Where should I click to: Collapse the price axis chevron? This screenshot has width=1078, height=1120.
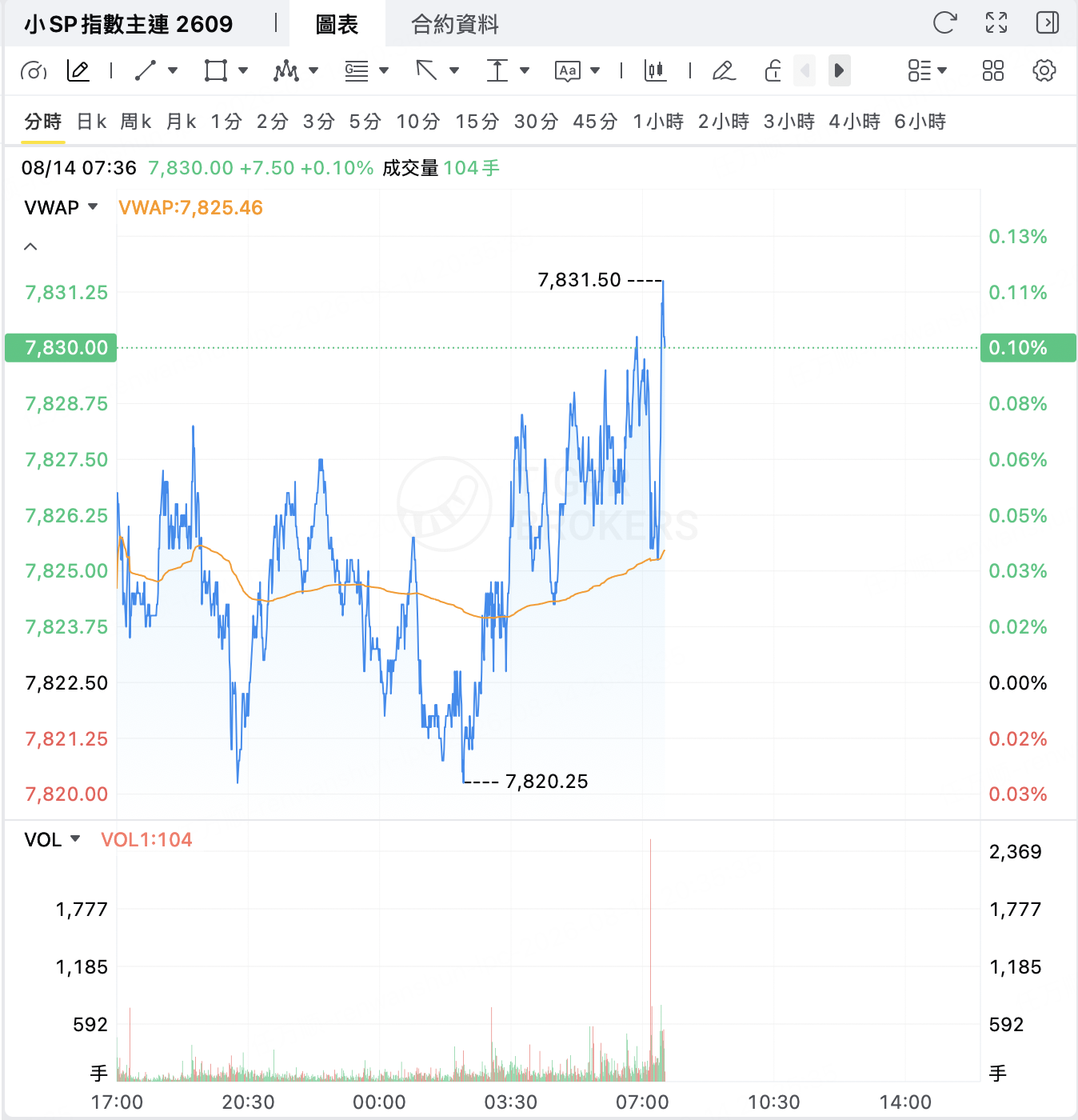[30, 246]
